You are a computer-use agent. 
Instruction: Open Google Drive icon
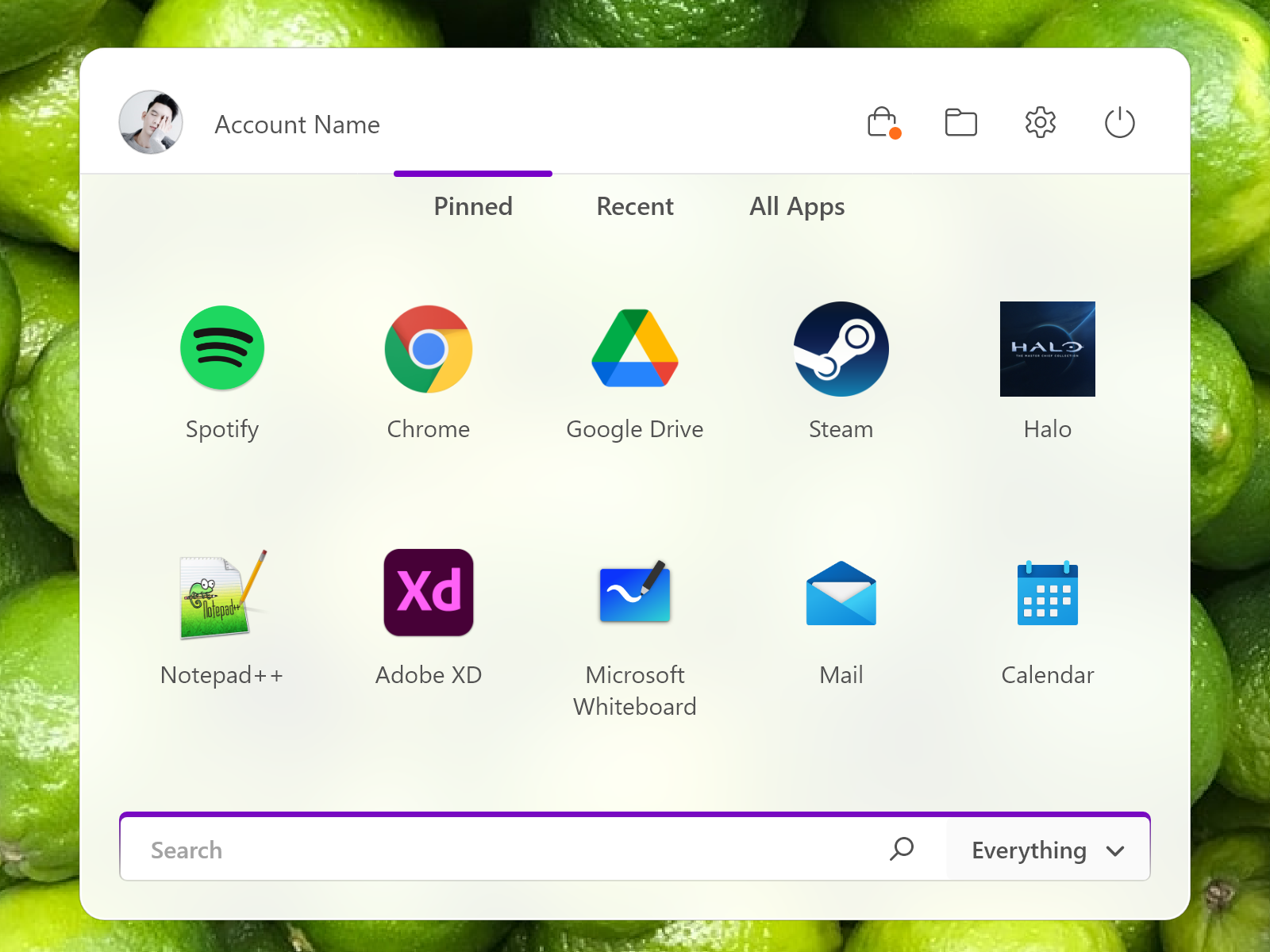pos(635,348)
